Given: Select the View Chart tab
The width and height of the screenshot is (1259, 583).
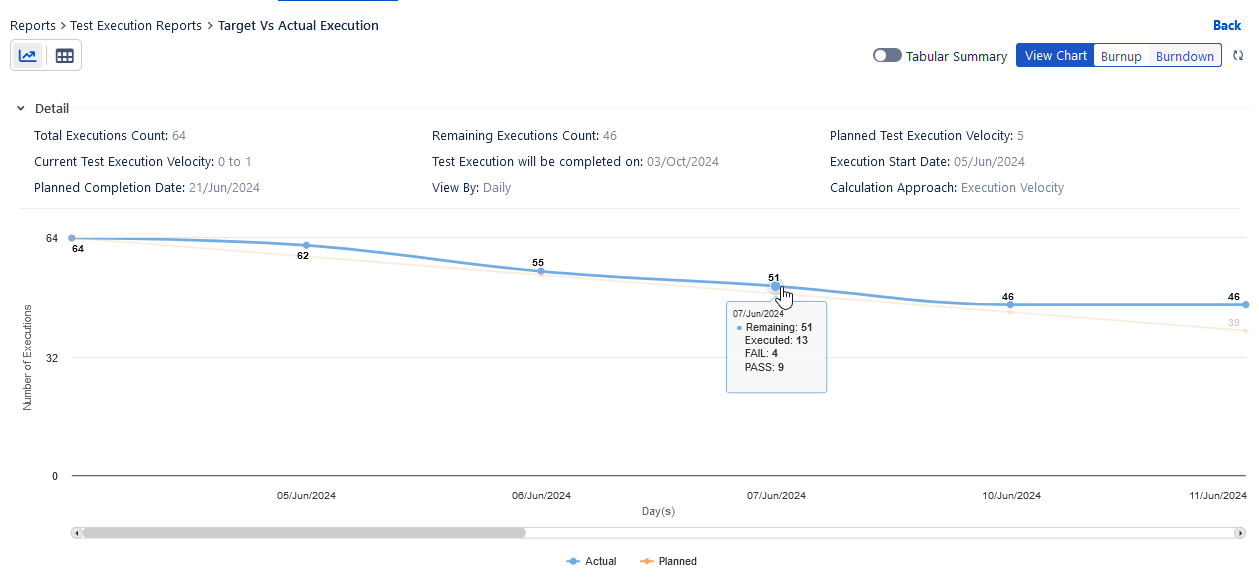Looking at the screenshot, I should (1054, 56).
